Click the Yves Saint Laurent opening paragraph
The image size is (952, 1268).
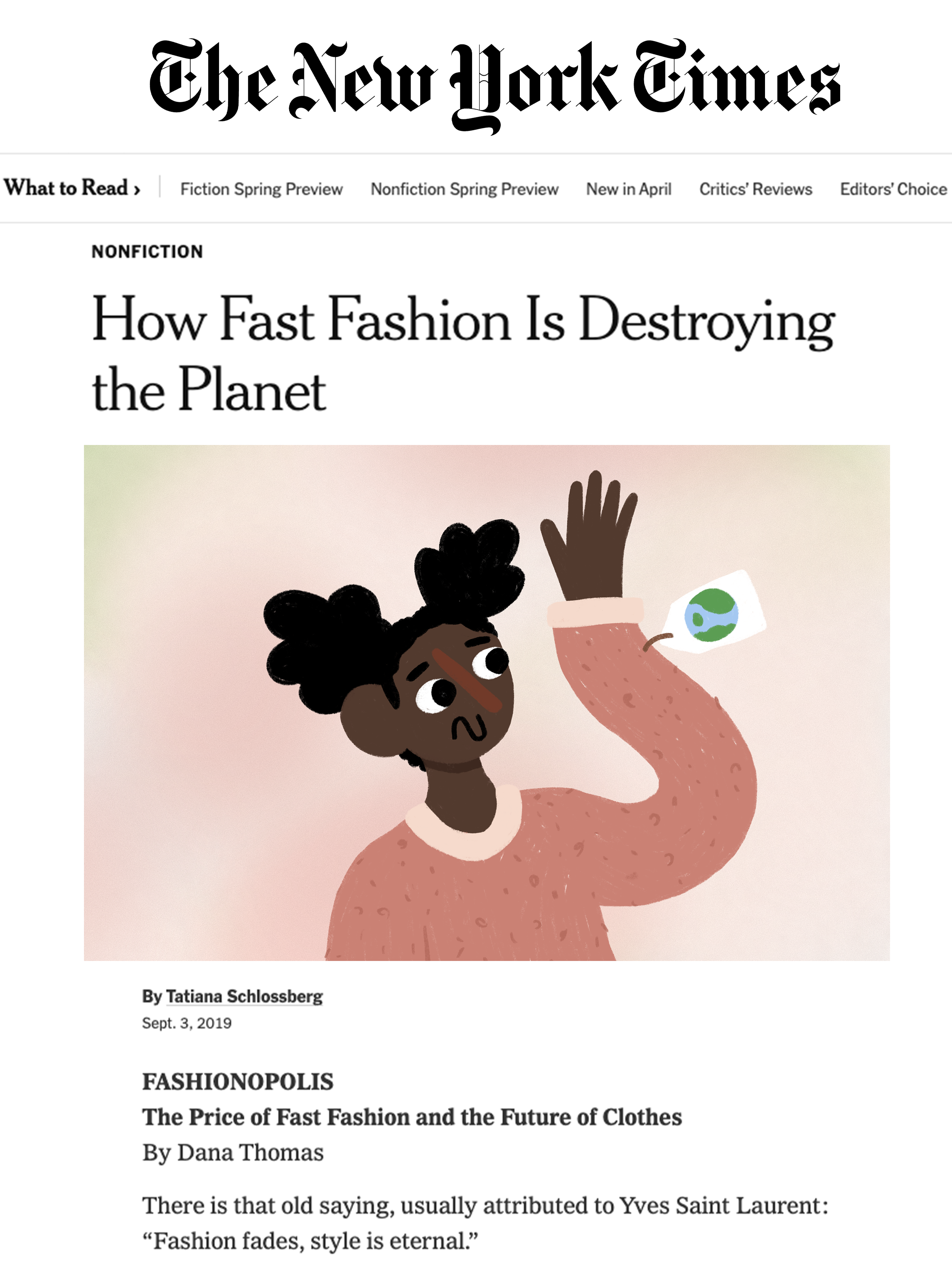click(x=485, y=1223)
